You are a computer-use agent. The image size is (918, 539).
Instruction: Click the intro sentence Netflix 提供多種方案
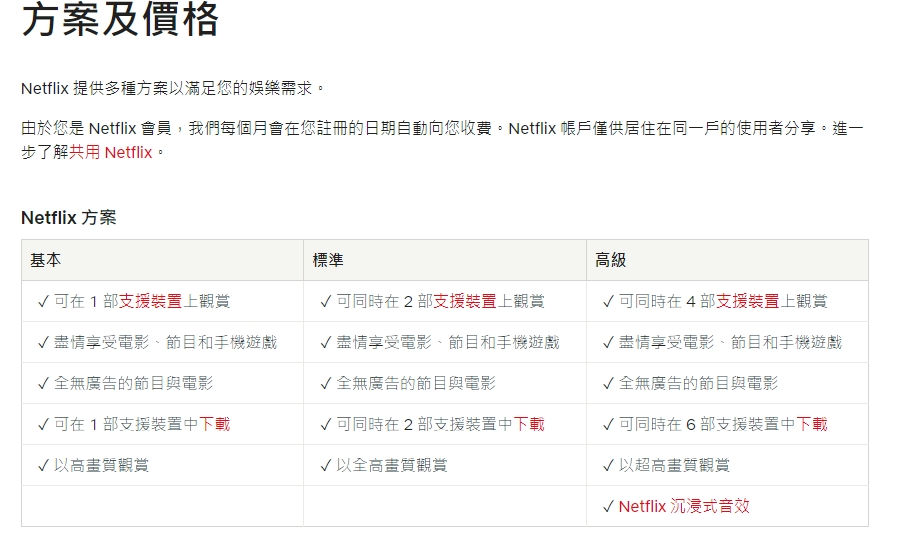coord(173,88)
